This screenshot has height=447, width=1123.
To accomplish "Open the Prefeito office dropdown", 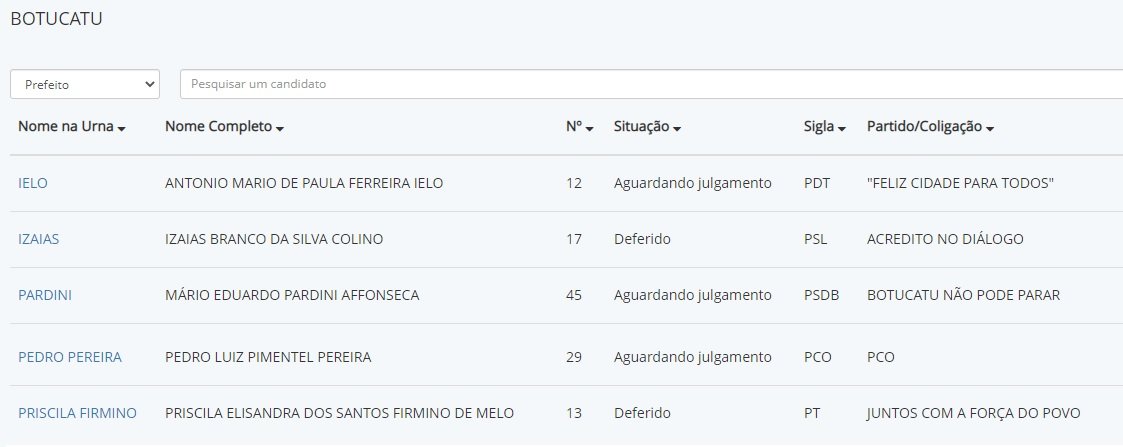I will pos(85,85).
